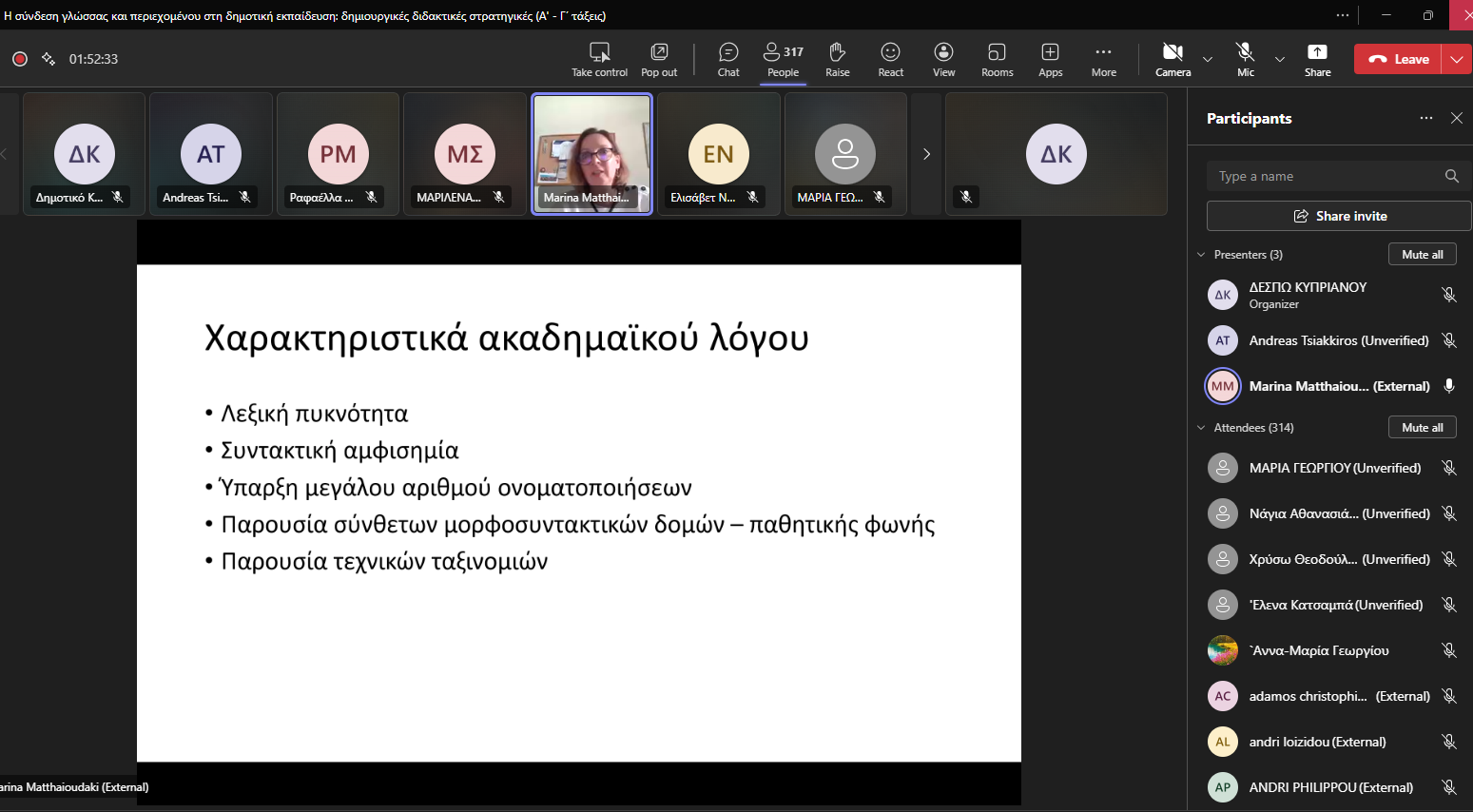Click the Raise hand icon
1473x812 pixels.
[837, 59]
